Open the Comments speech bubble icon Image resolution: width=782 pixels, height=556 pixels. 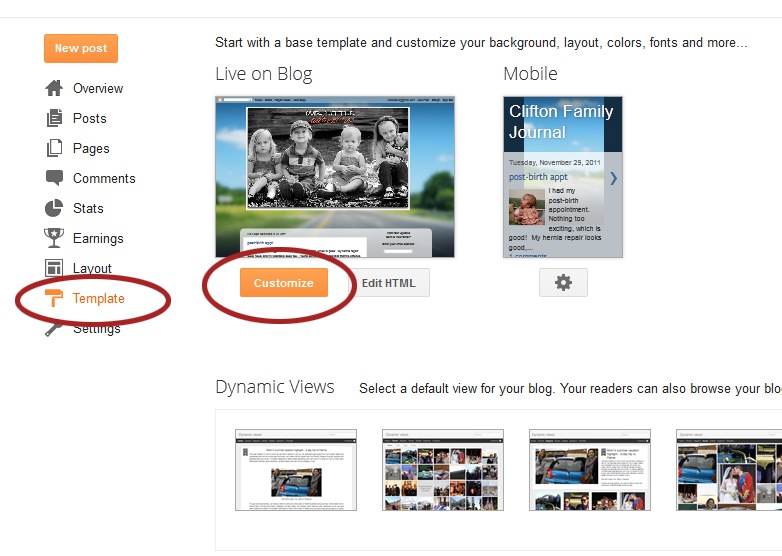click(54, 178)
